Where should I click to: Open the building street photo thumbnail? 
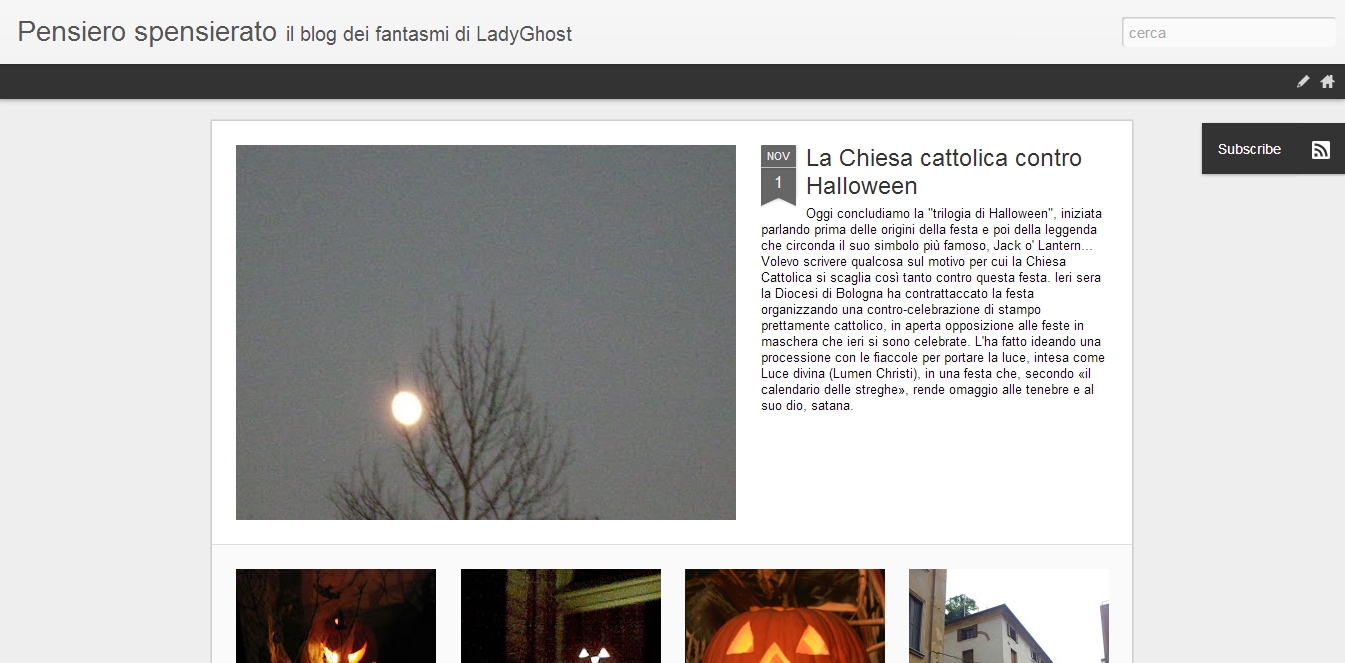[1009, 616]
